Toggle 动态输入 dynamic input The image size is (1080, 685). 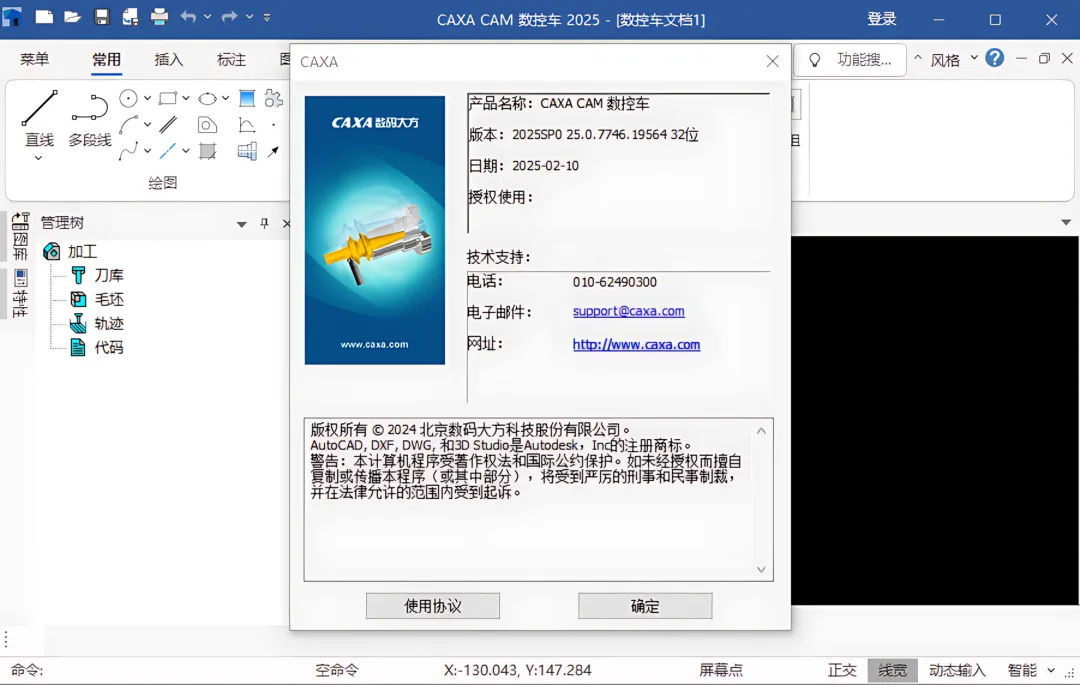[957, 670]
